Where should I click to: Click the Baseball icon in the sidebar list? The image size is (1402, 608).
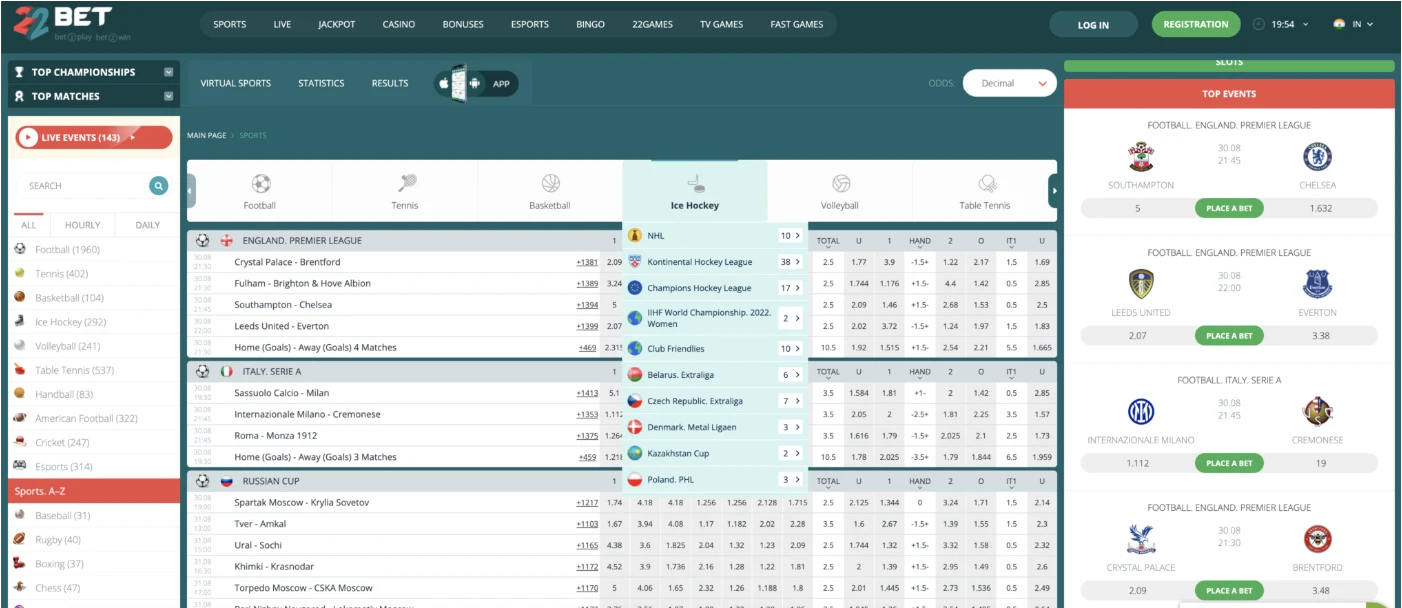[20, 515]
